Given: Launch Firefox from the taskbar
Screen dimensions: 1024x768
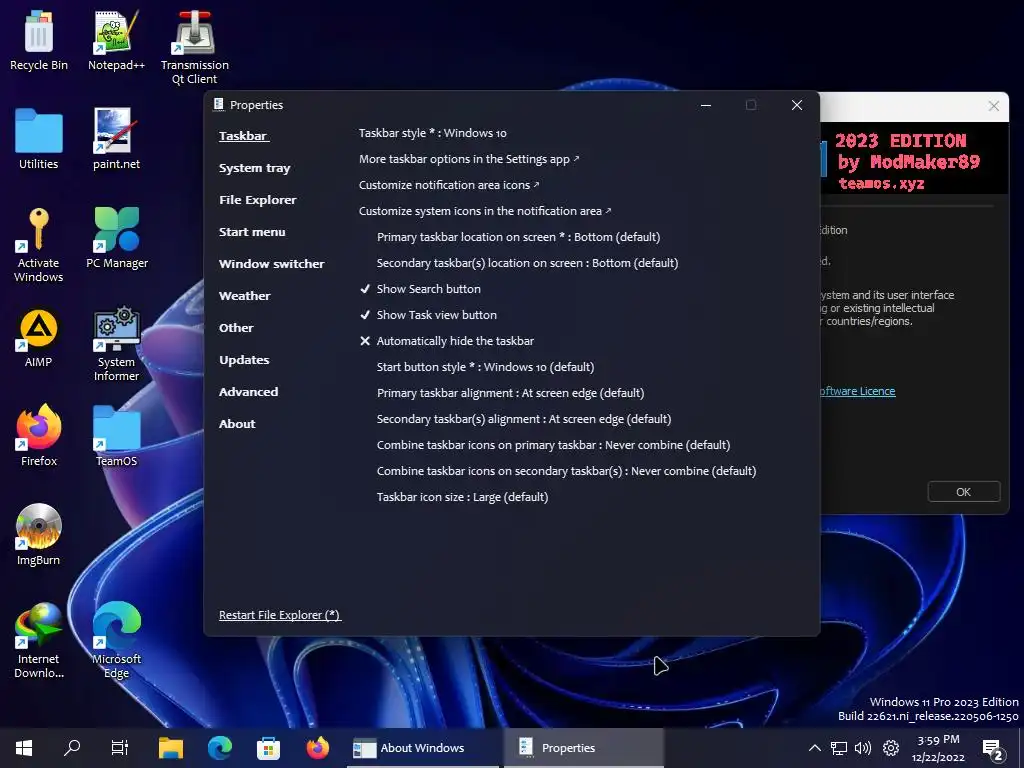Looking at the screenshot, I should point(317,748).
